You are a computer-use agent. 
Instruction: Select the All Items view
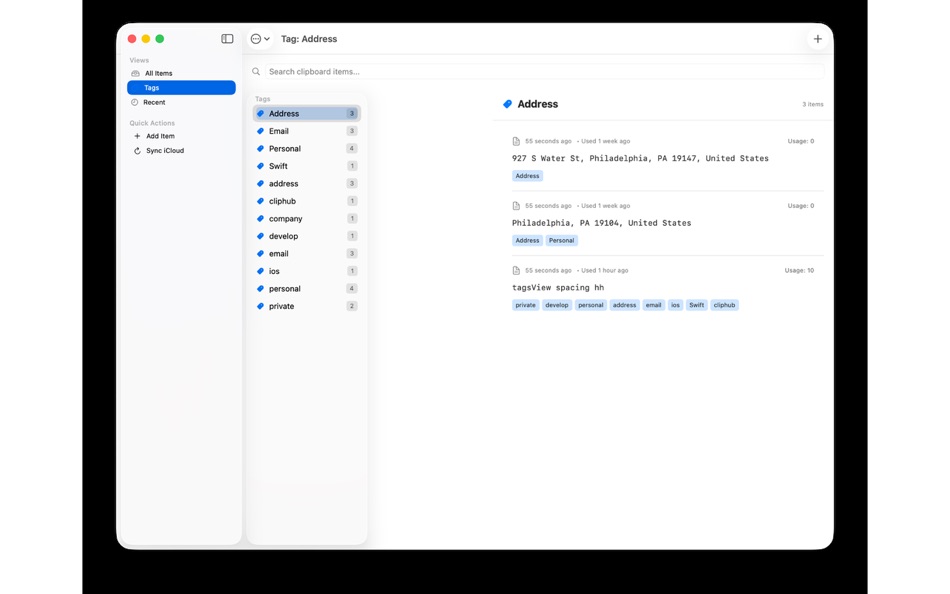tap(159, 72)
